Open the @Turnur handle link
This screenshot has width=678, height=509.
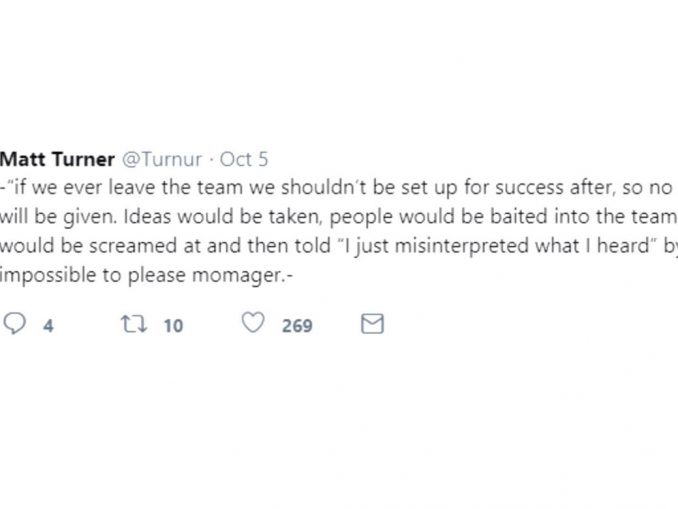pyautogui.click(x=161, y=159)
